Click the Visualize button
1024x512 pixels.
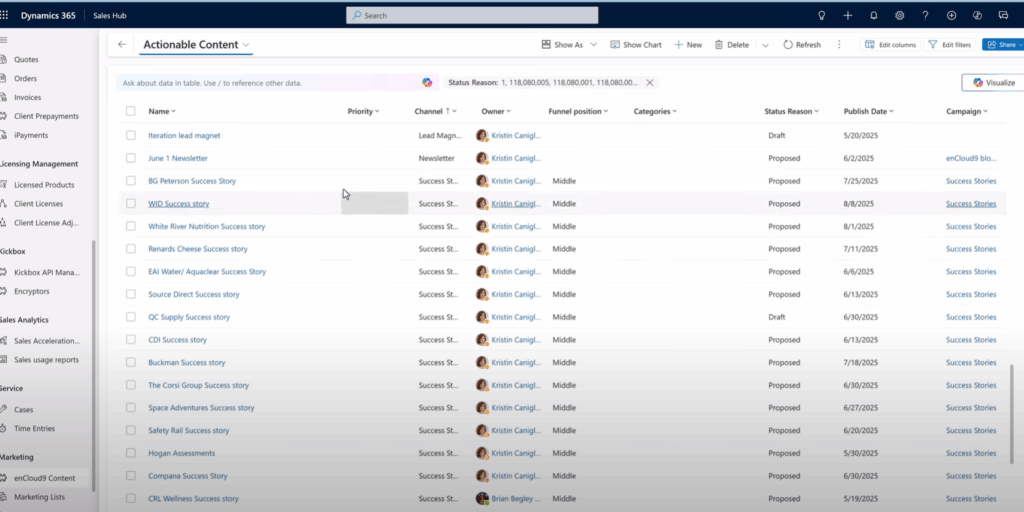(x=993, y=82)
